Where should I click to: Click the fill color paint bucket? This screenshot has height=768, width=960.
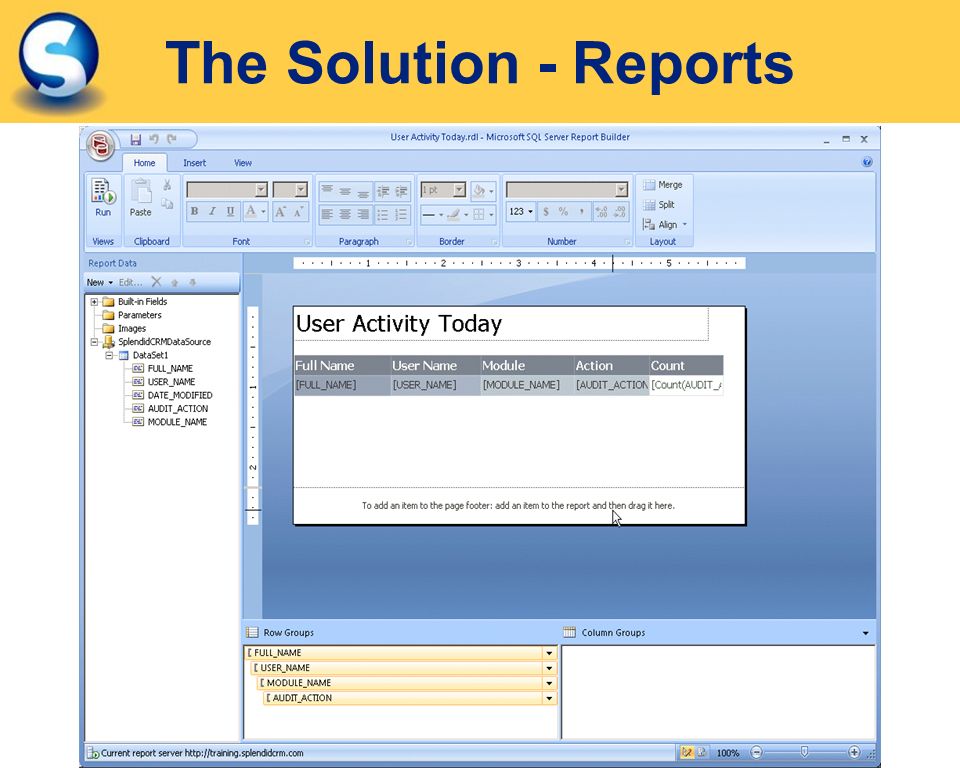coord(479,191)
